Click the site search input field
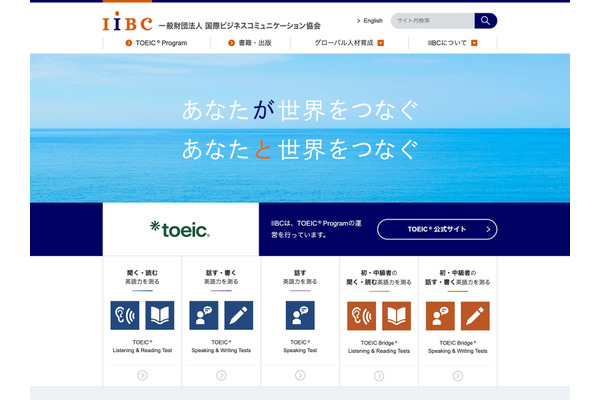The image size is (600, 400). [432, 21]
